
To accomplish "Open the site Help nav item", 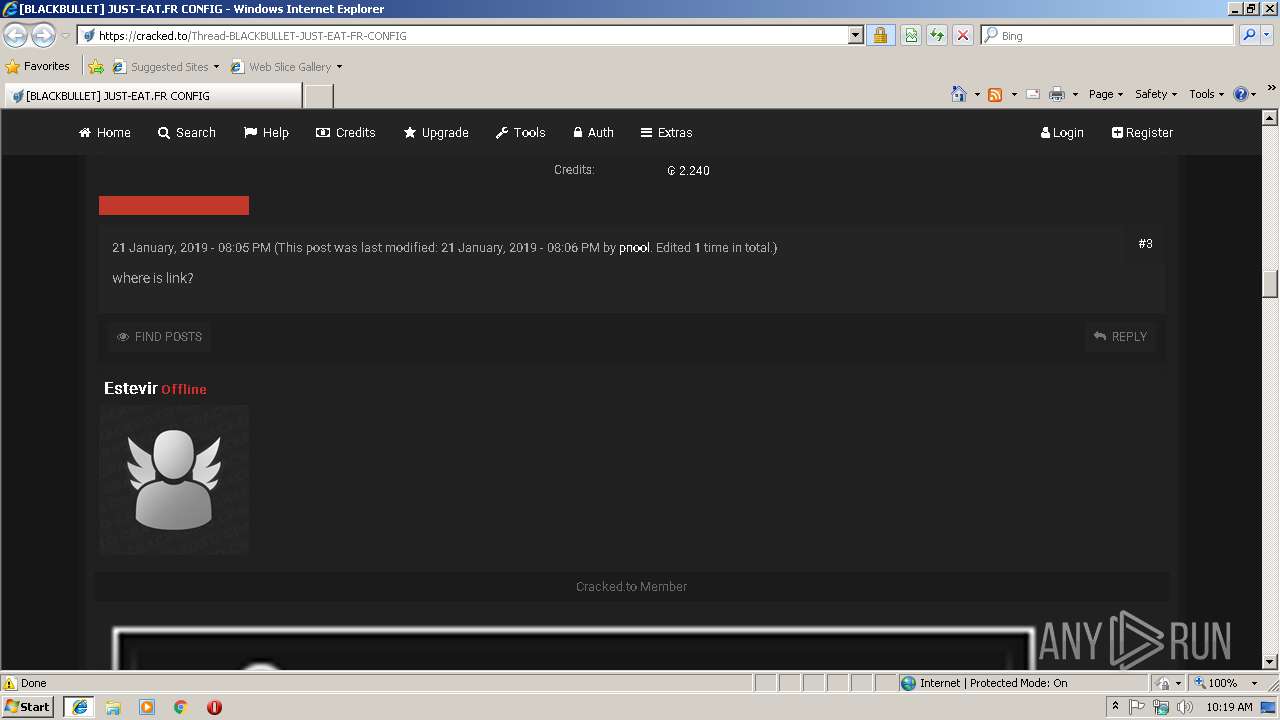I will tap(267, 132).
